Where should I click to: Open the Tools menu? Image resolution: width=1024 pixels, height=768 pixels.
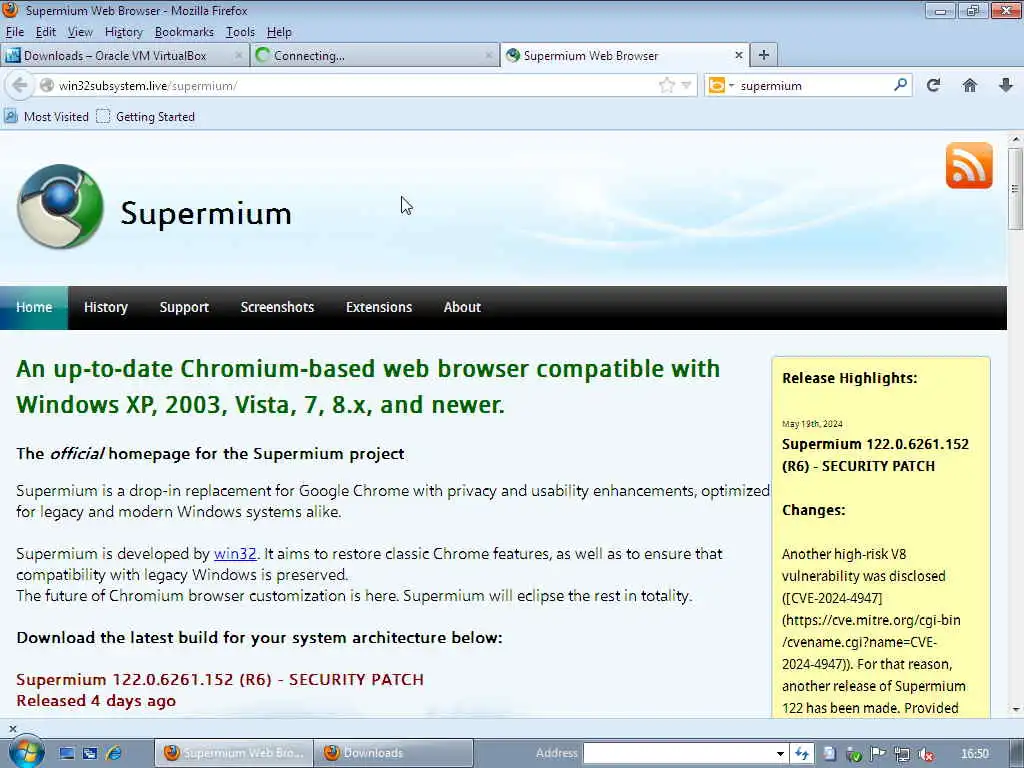(240, 32)
